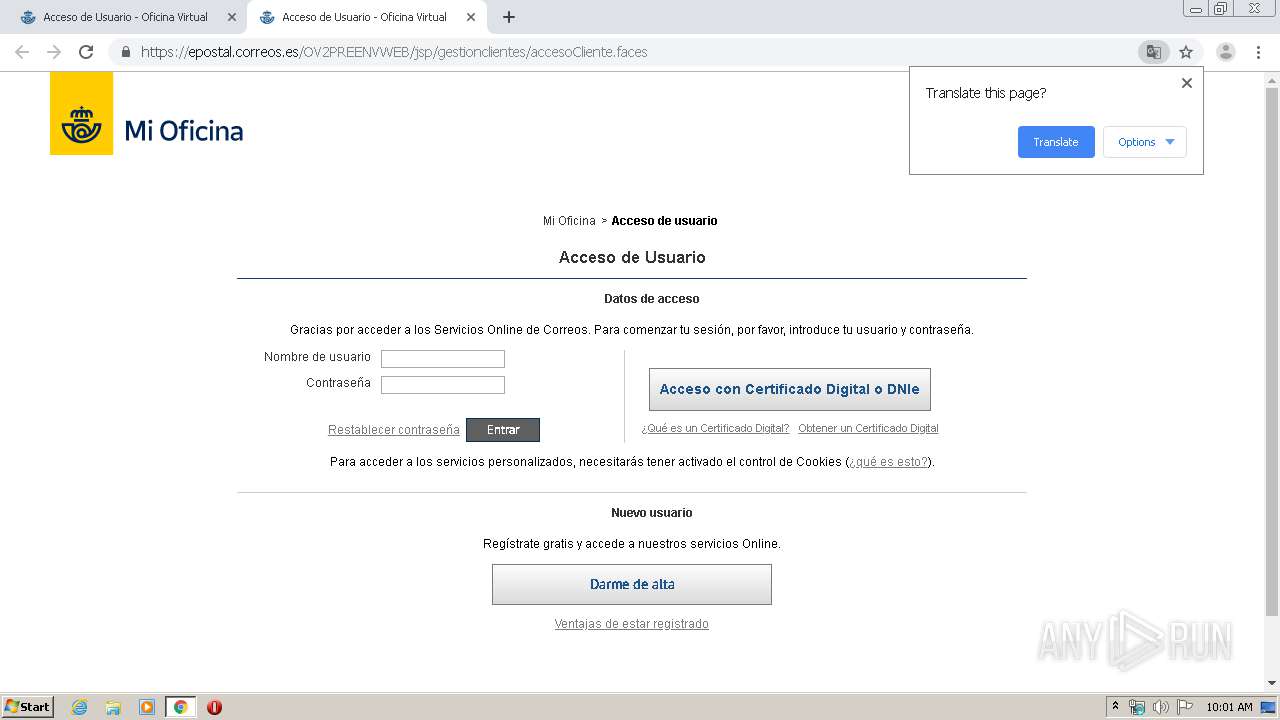Click the Chrome taskbar icon
Screen dimensions: 1280x720
pos(180,707)
